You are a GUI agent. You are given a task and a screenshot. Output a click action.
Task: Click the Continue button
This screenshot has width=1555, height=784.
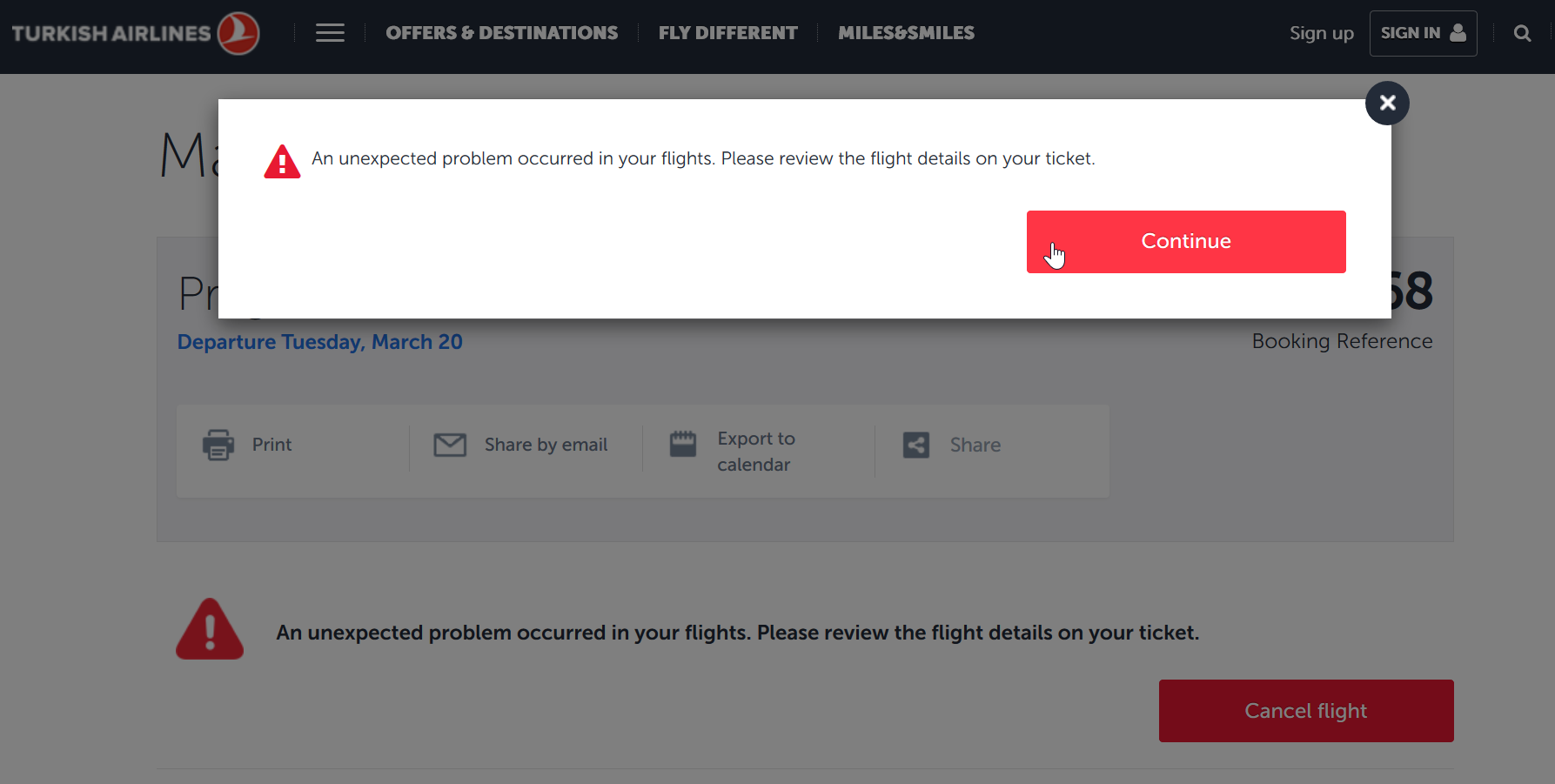(x=1186, y=242)
